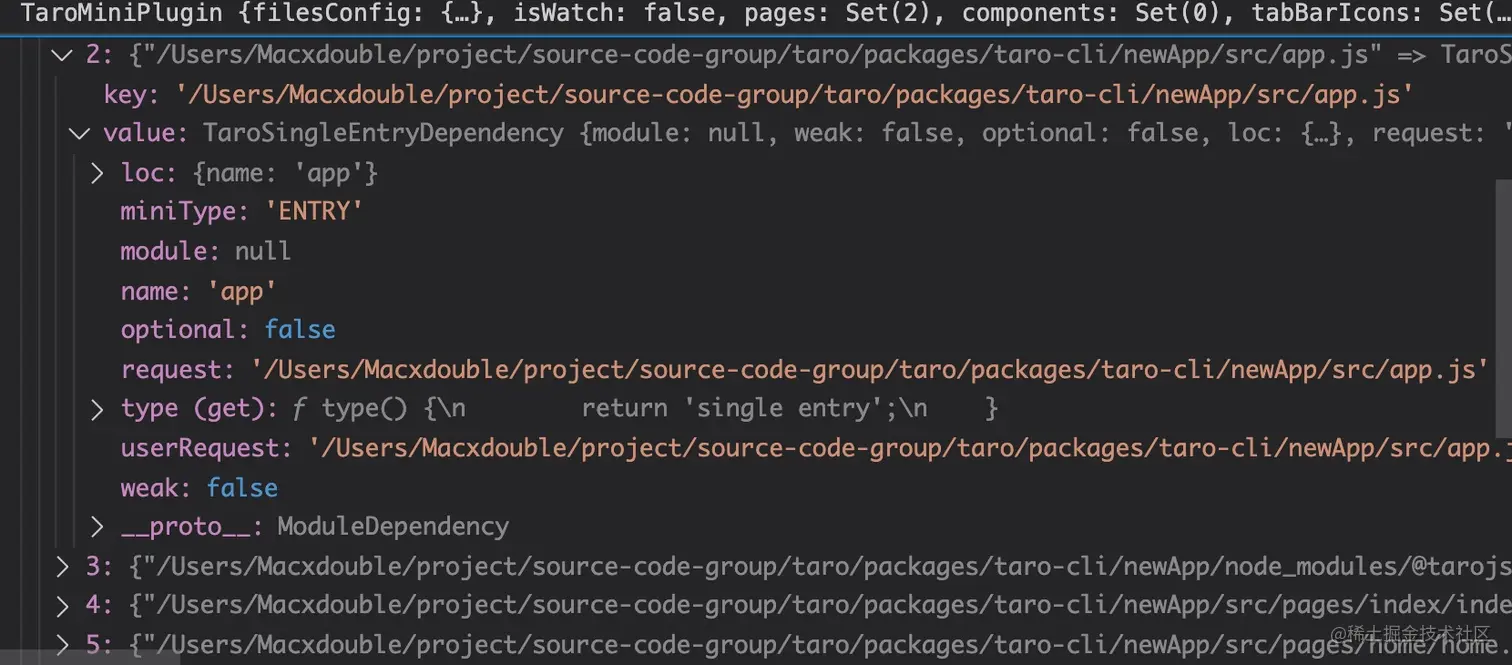Expand the loc {name: 'app'} property
Viewport: 1512px width, 665px height.
[x=96, y=173]
